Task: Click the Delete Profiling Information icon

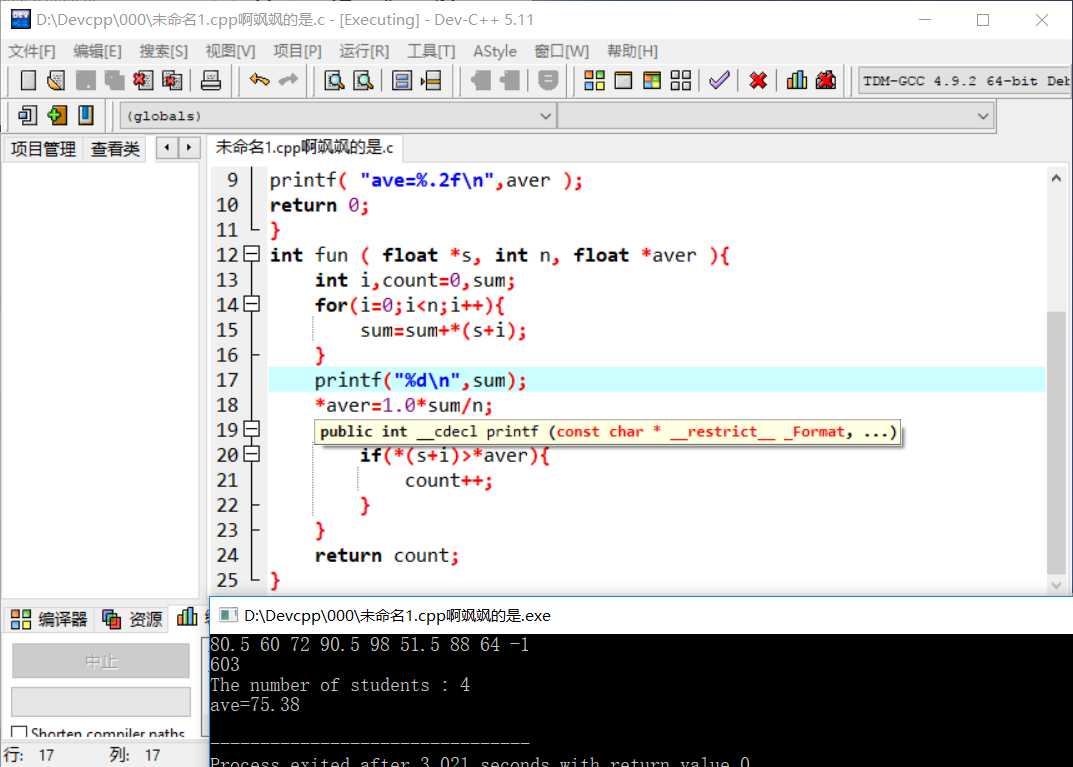Action: click(x=825, y=80)
